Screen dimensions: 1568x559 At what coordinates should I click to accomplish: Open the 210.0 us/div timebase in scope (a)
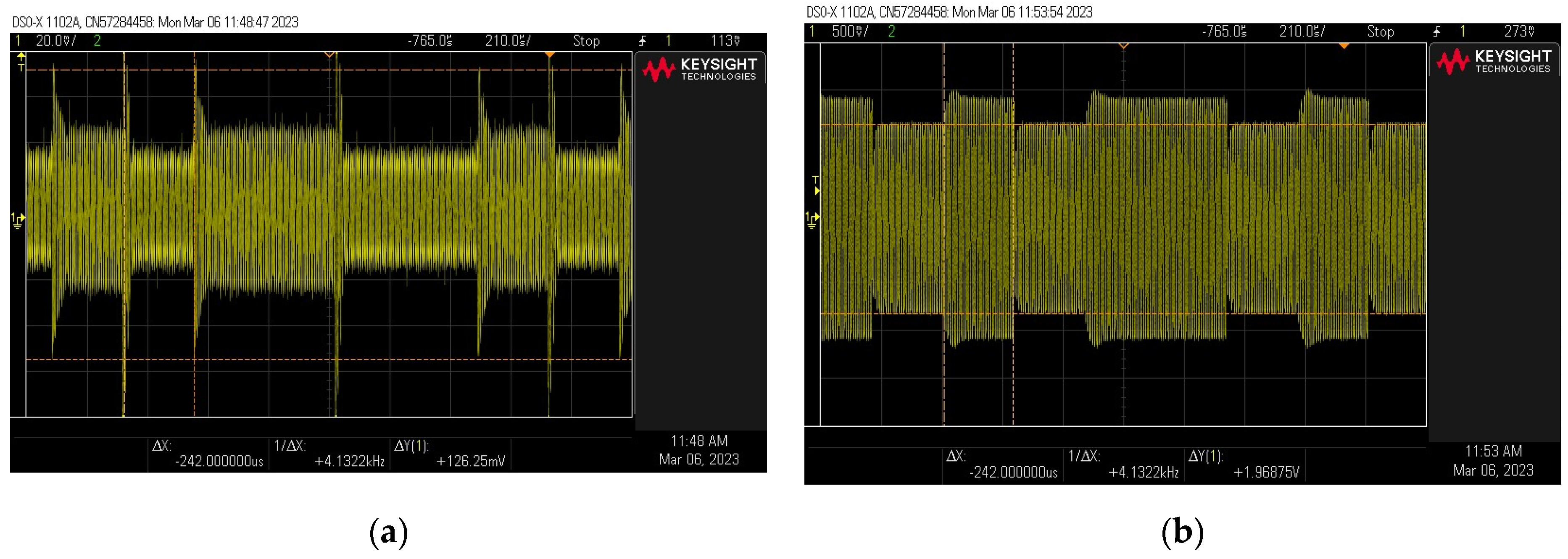[x=508, y=41]
